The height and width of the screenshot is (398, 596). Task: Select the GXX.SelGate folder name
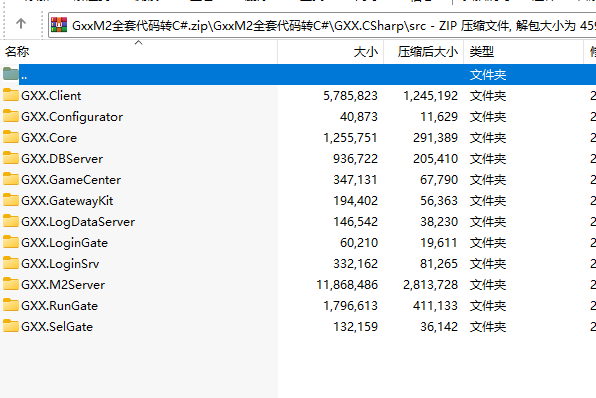coord(57,327)
